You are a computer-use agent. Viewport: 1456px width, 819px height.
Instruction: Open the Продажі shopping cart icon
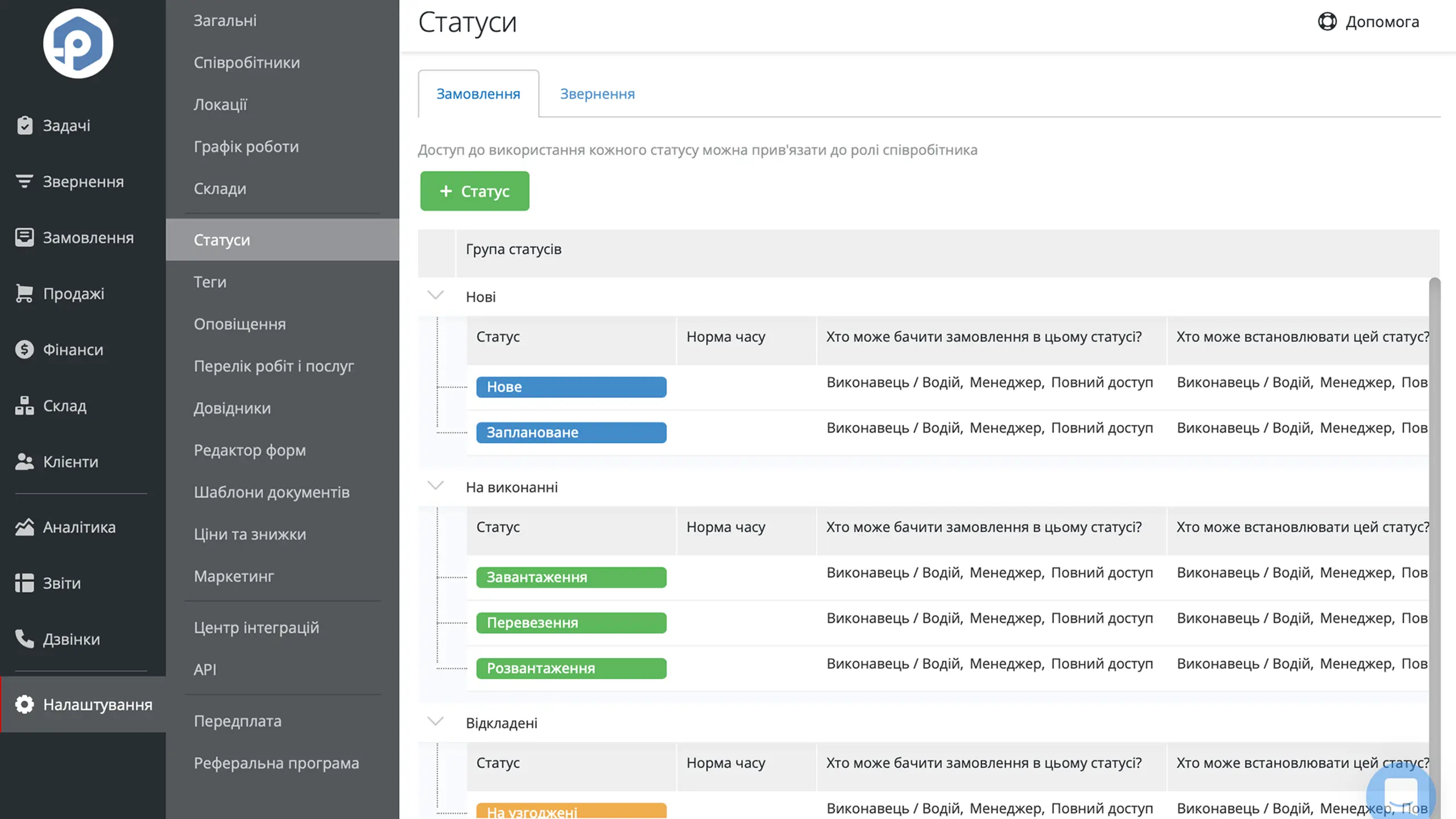click(x=24, y=293)
